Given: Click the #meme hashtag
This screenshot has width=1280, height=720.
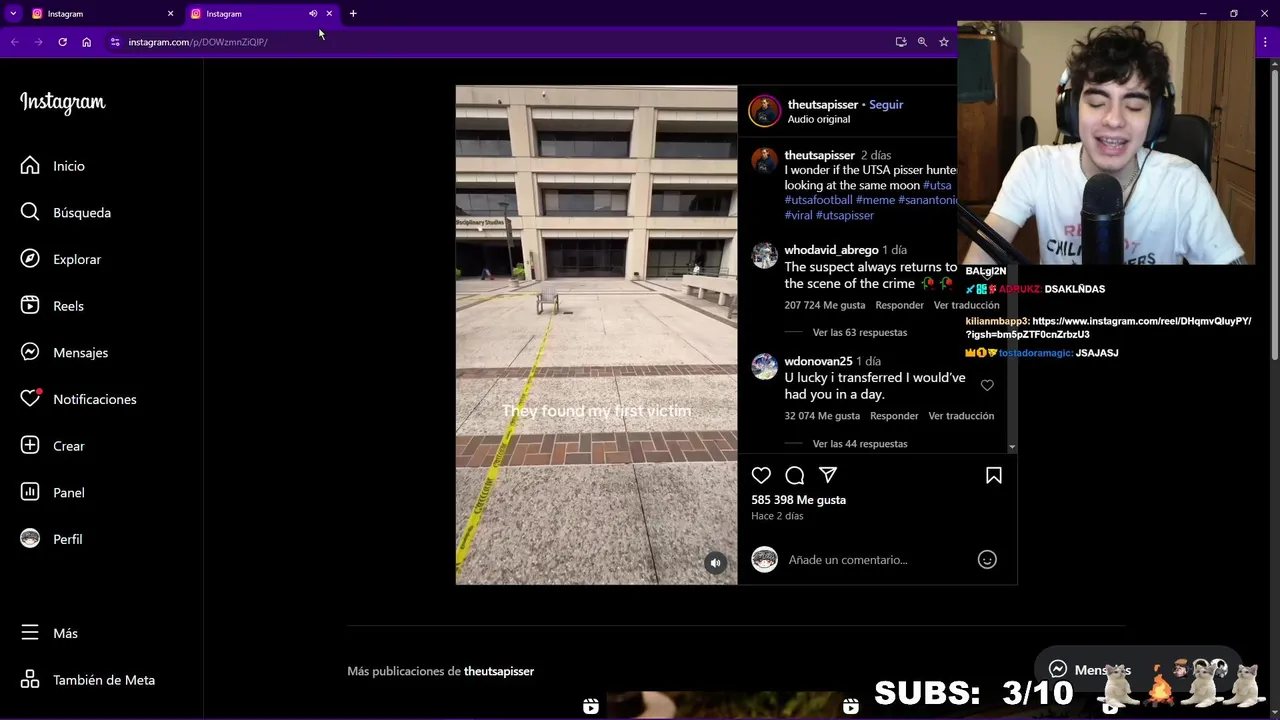Looking at the screenshot, I should (x=875, y=200).
